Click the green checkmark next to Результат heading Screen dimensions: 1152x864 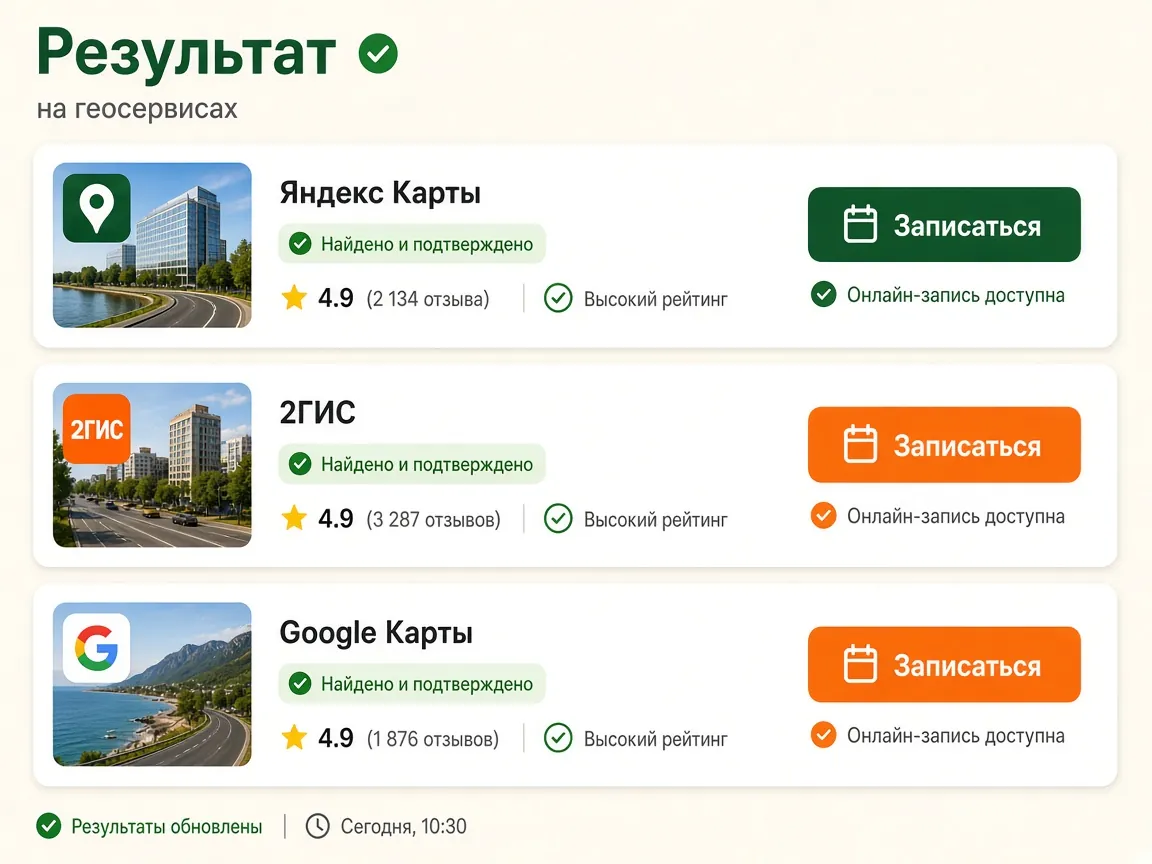[378, 54]
